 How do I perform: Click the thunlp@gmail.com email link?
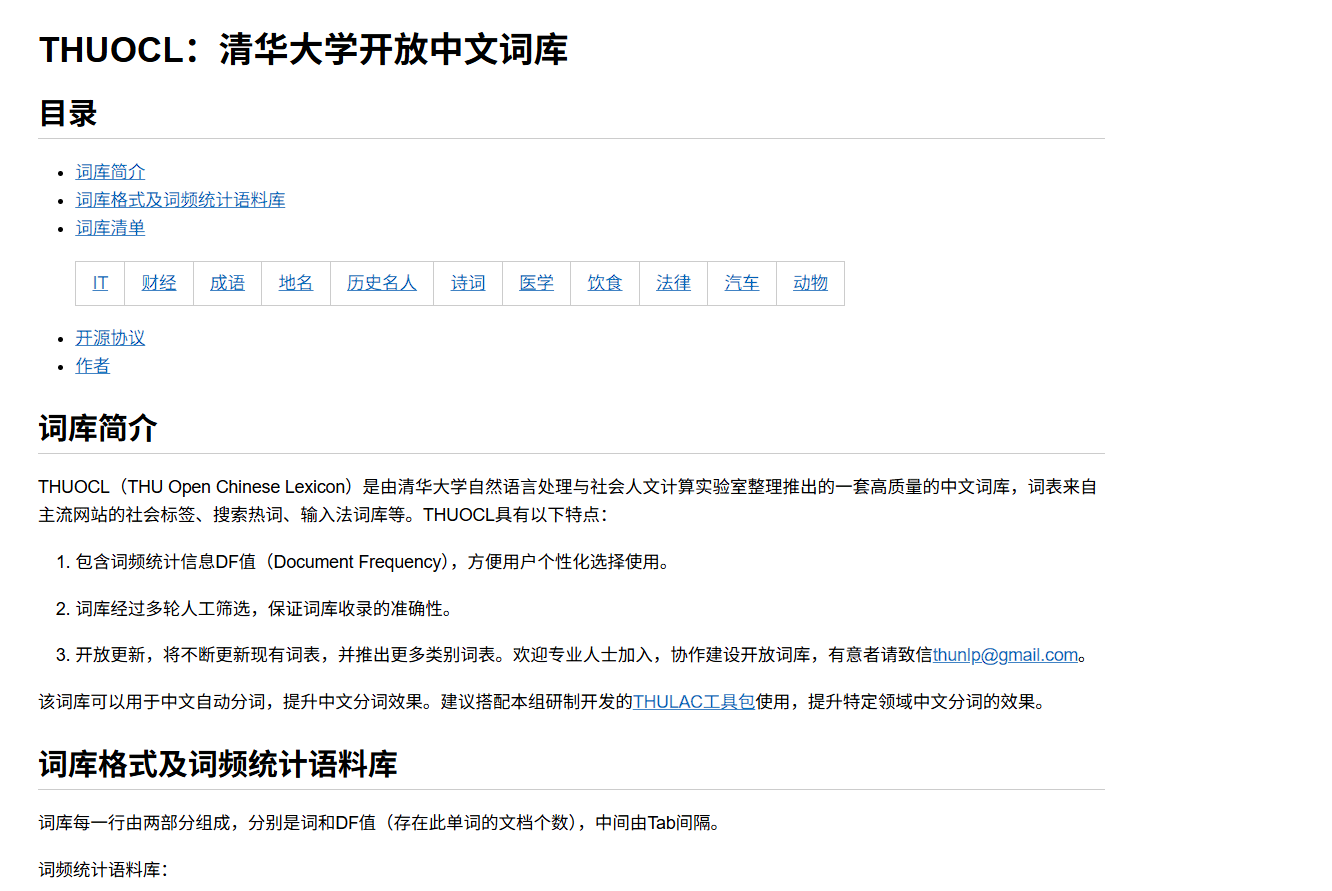tap(1005, 656)
